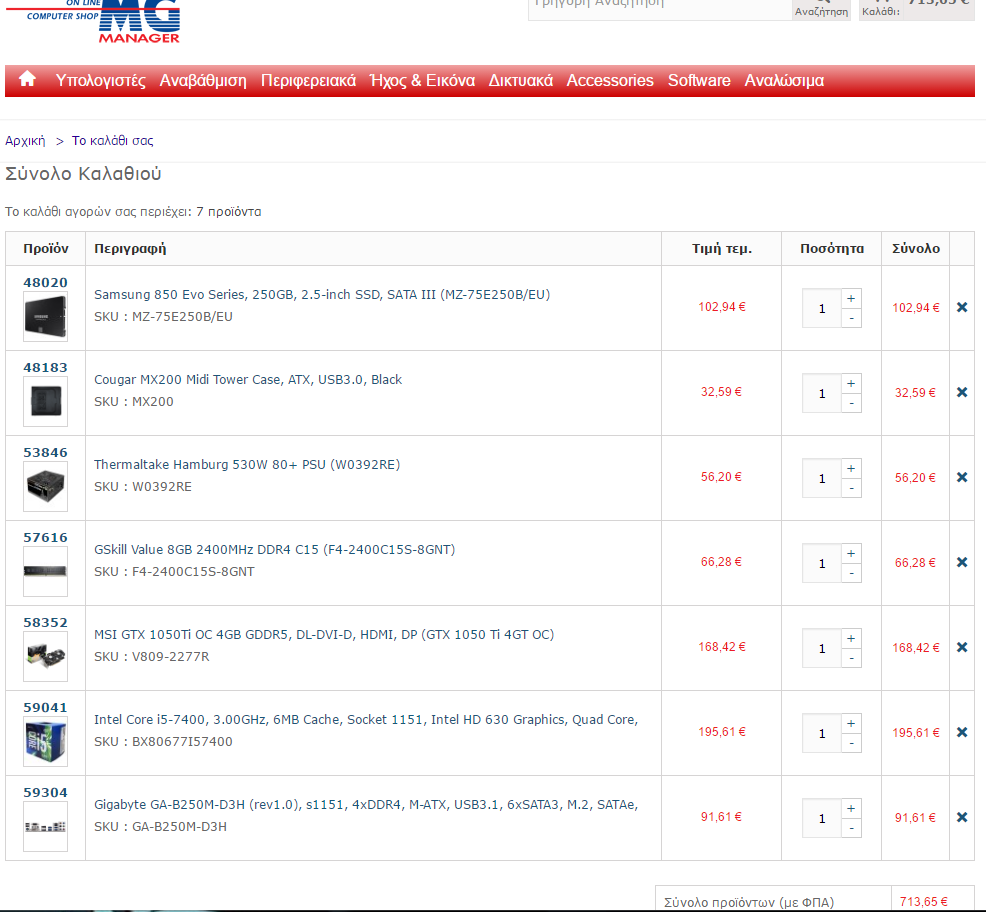Select SKU : BX80677I57400 text

(163, 741)
